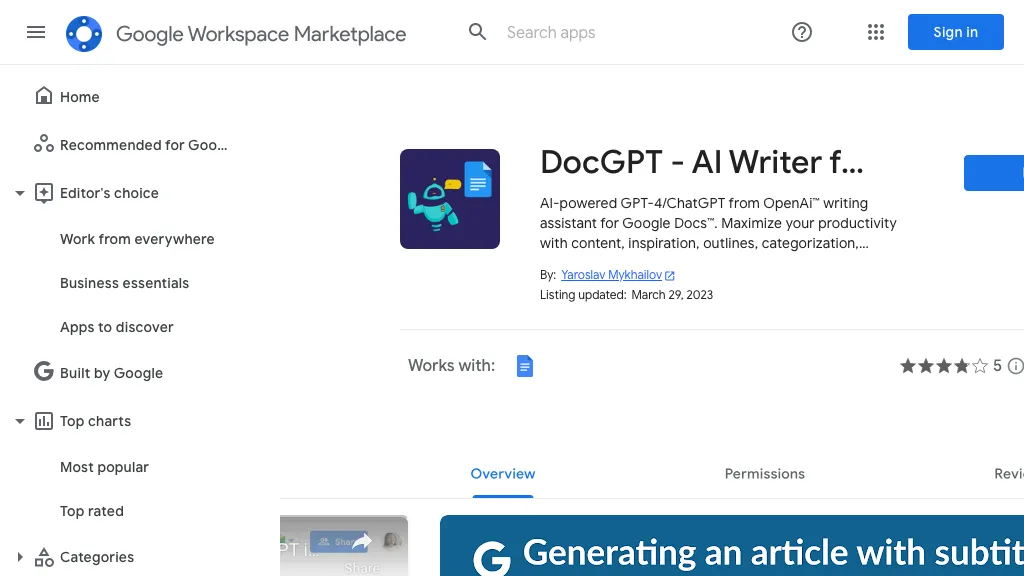Switch to the Permissions tab
The width and height of the screenshot is (1024, 576).
764,474
